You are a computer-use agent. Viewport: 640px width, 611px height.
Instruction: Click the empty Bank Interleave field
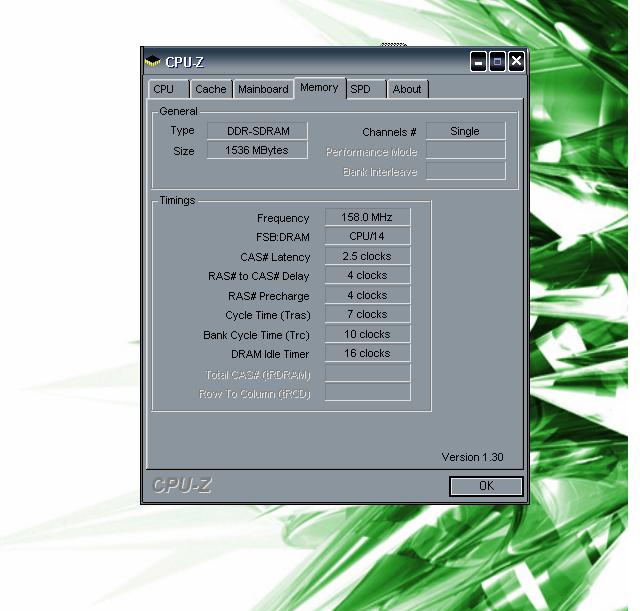[466, 171]
